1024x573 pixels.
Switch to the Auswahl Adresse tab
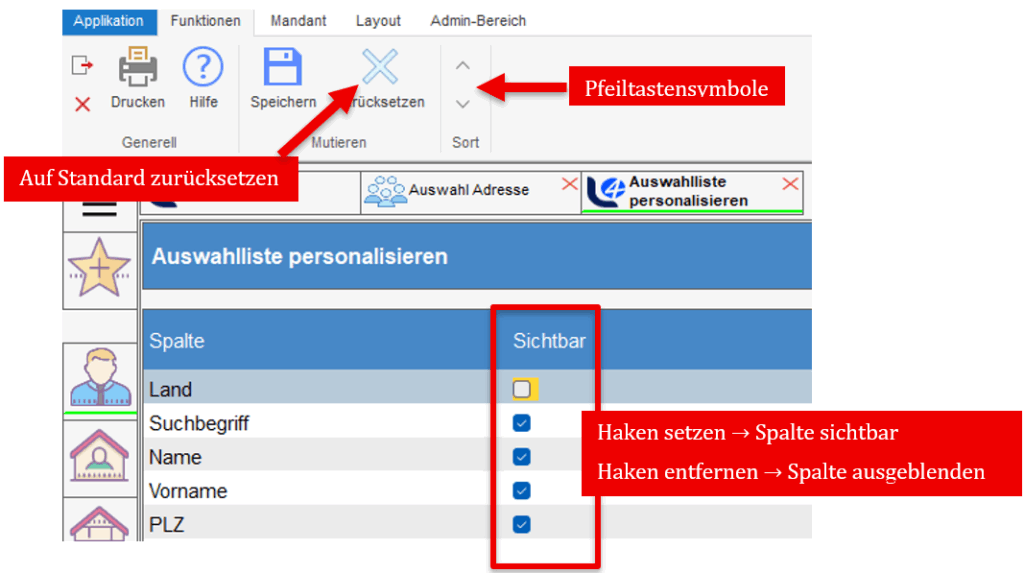coord(460,191)
